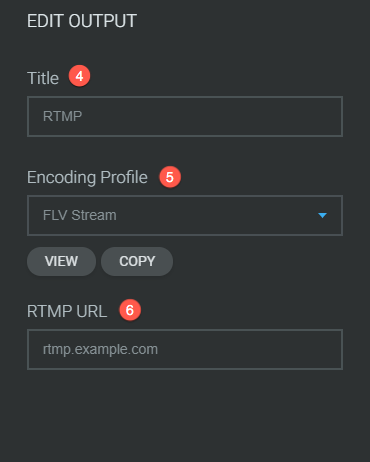Screen dimensions: 370x462
Task: Click empty middle of Encoding Profile box
Action: tap(217, 215)
